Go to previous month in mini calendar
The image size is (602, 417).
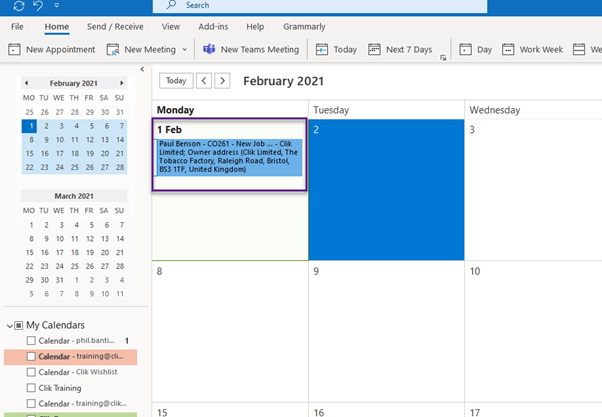point(26,83)
